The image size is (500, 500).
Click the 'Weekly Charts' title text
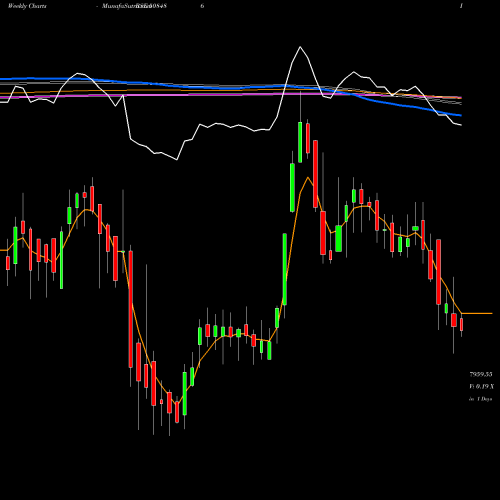(27, 6)
